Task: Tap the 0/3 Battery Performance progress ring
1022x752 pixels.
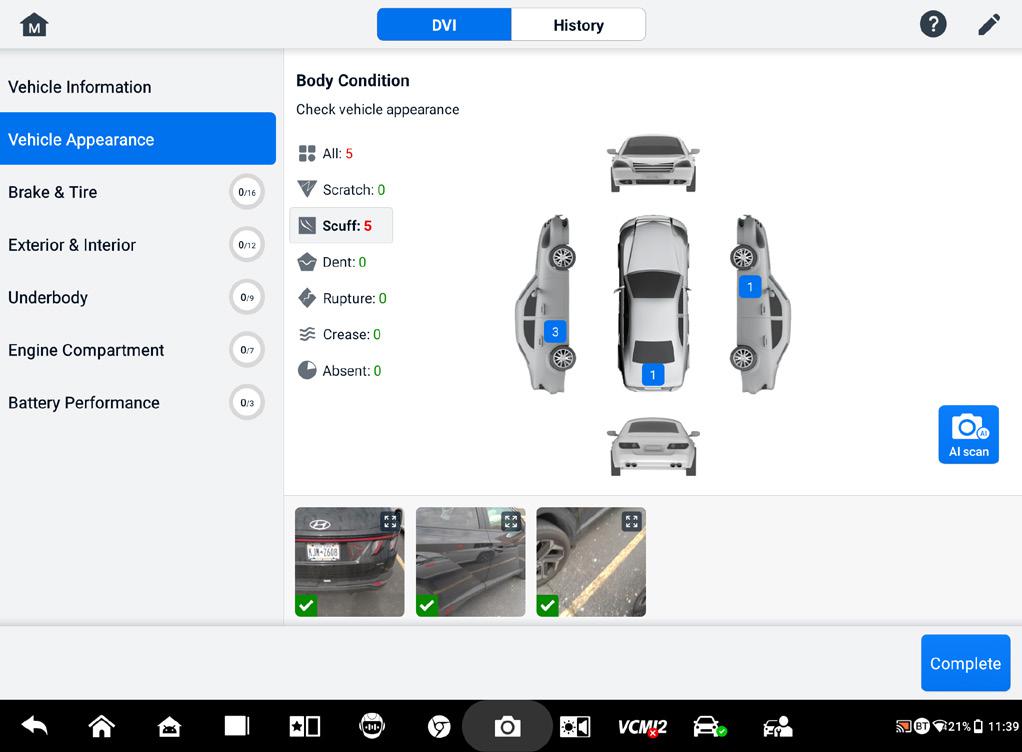Action: click(x=247, y=403)
